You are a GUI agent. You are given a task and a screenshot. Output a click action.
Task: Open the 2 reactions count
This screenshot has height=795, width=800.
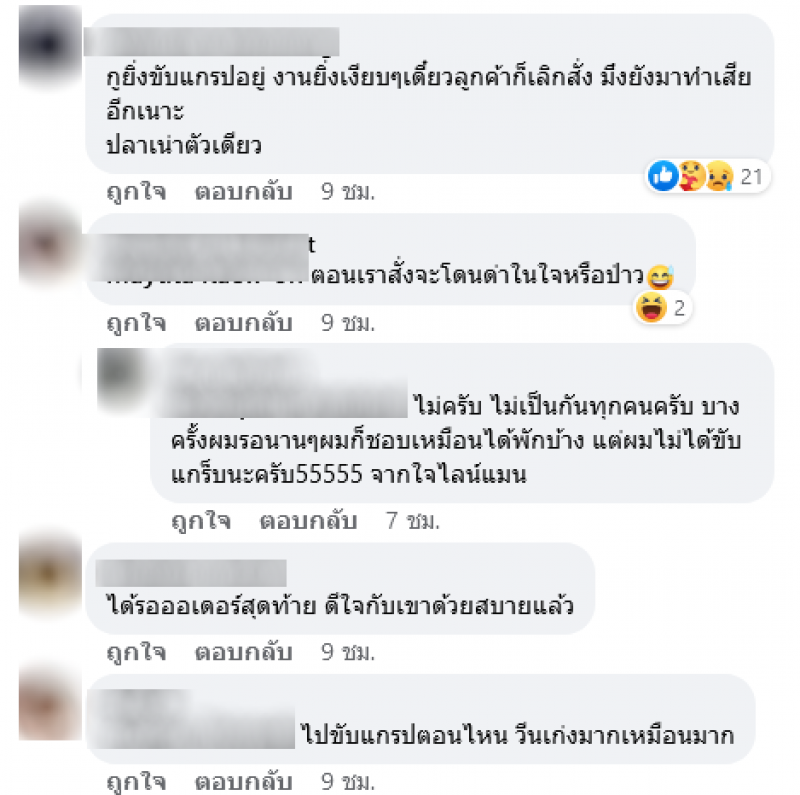point(679,308)
